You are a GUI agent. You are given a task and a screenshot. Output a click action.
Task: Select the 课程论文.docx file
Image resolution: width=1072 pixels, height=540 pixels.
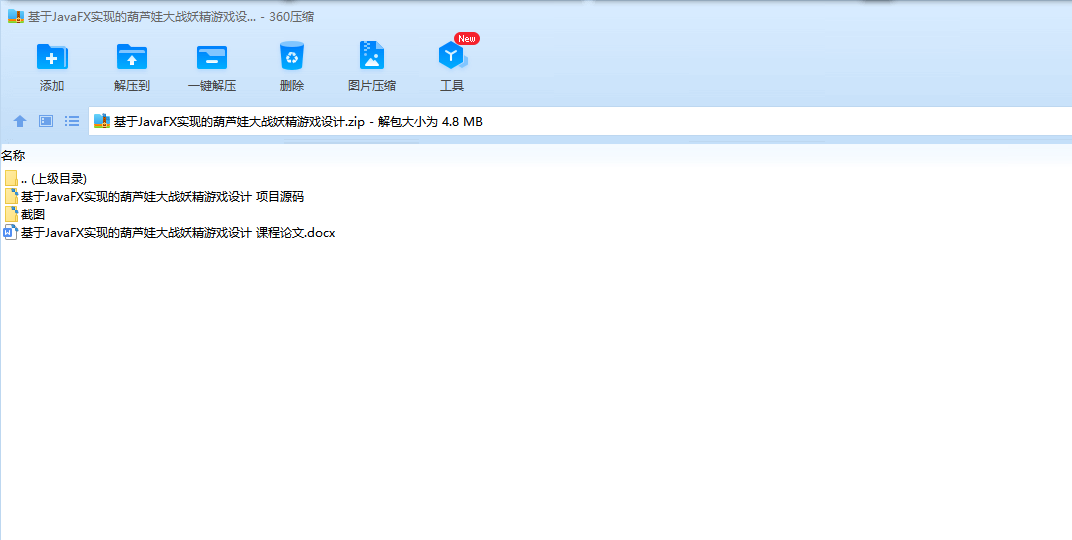point(170,233)
